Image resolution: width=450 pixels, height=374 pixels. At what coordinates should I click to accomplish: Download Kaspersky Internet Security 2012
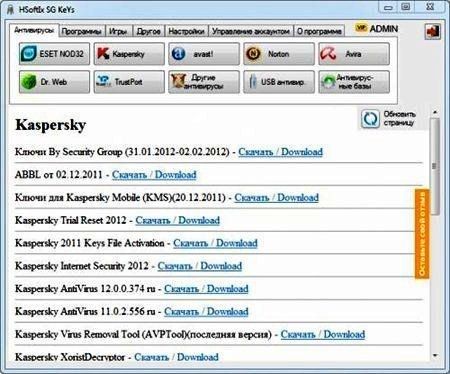(200, 266)
